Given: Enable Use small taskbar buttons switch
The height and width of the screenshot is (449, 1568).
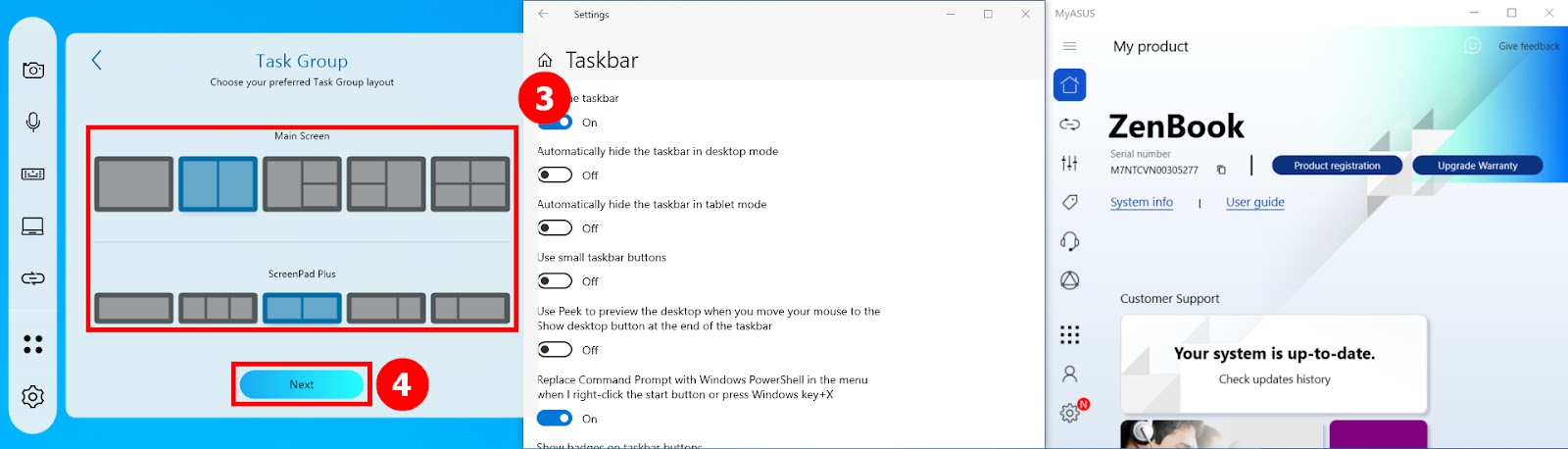Looking at the screenshot, I should (x=555, y=280).
